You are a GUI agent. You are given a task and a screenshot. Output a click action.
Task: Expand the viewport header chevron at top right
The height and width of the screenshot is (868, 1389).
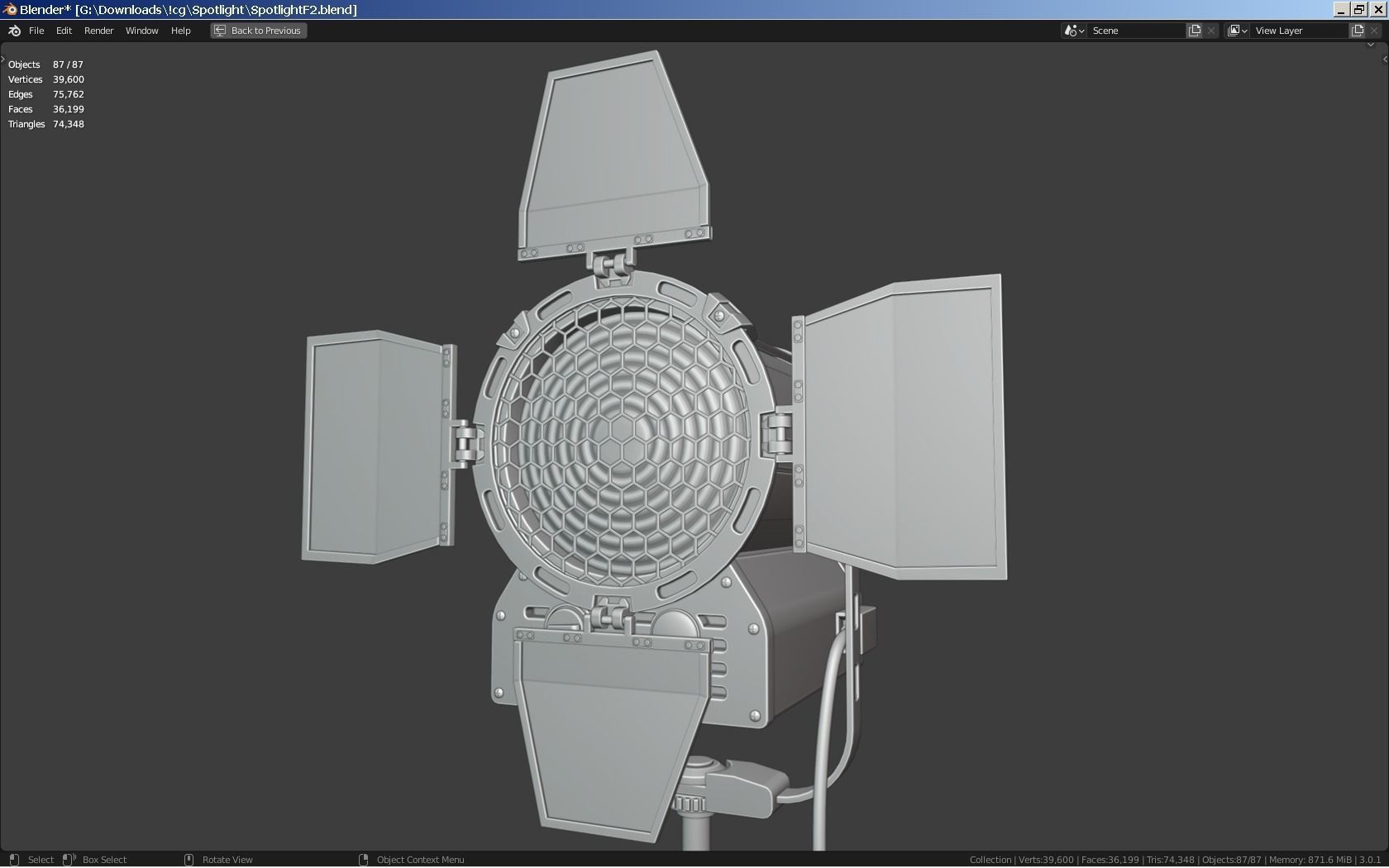click(1371, 45)
